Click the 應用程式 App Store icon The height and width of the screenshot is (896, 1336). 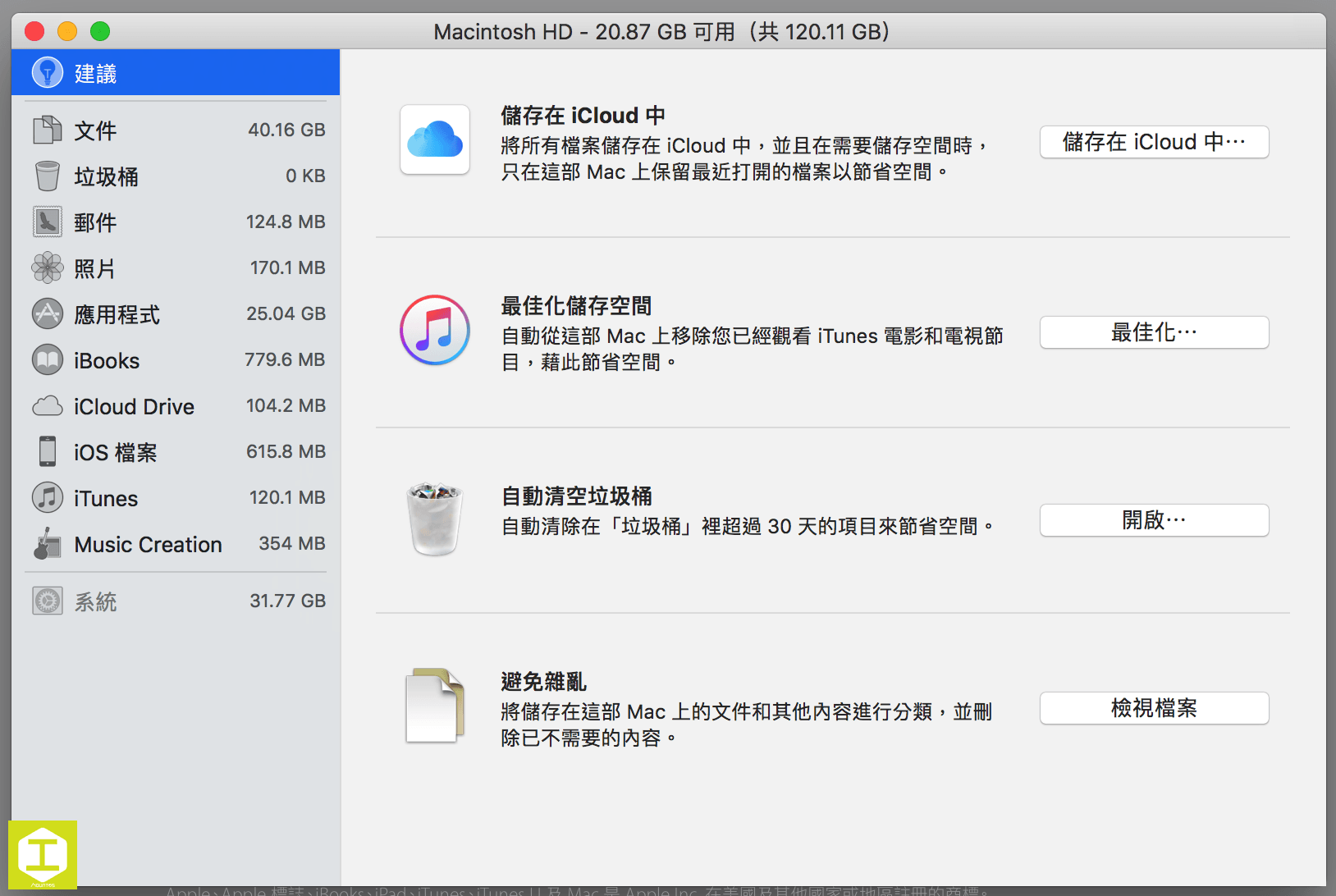[47, 313]
